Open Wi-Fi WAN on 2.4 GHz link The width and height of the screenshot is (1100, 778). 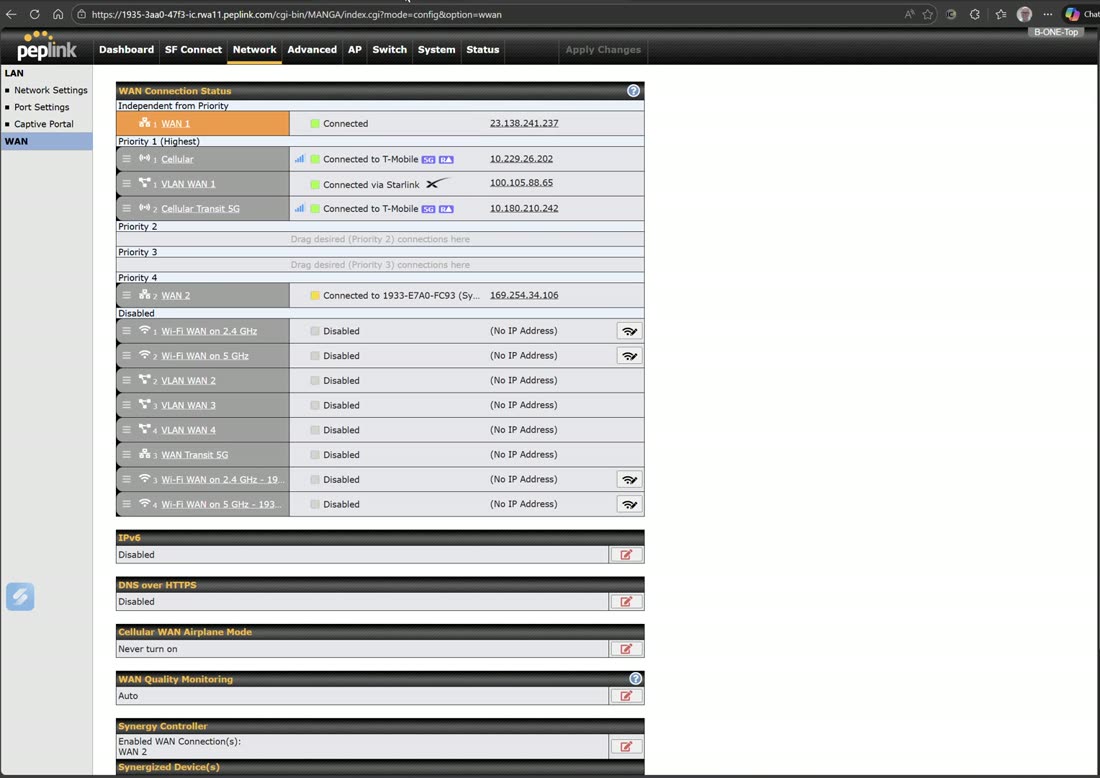[209, 331]
